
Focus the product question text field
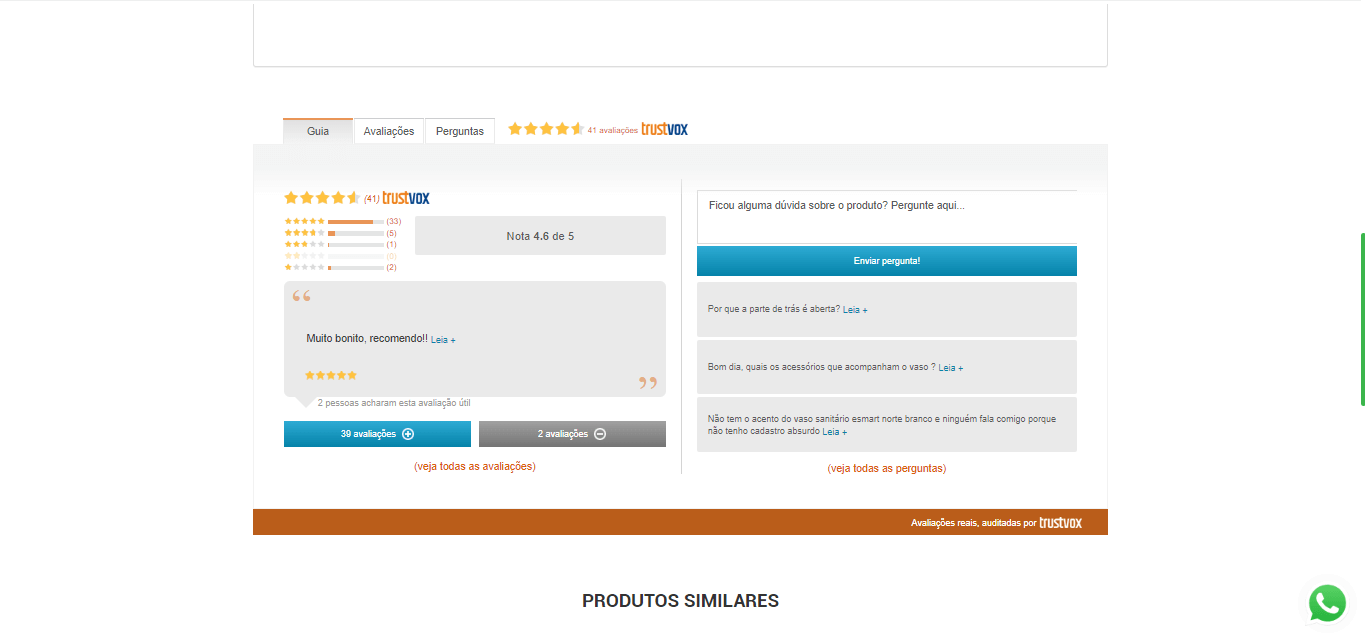coord(886,216)
